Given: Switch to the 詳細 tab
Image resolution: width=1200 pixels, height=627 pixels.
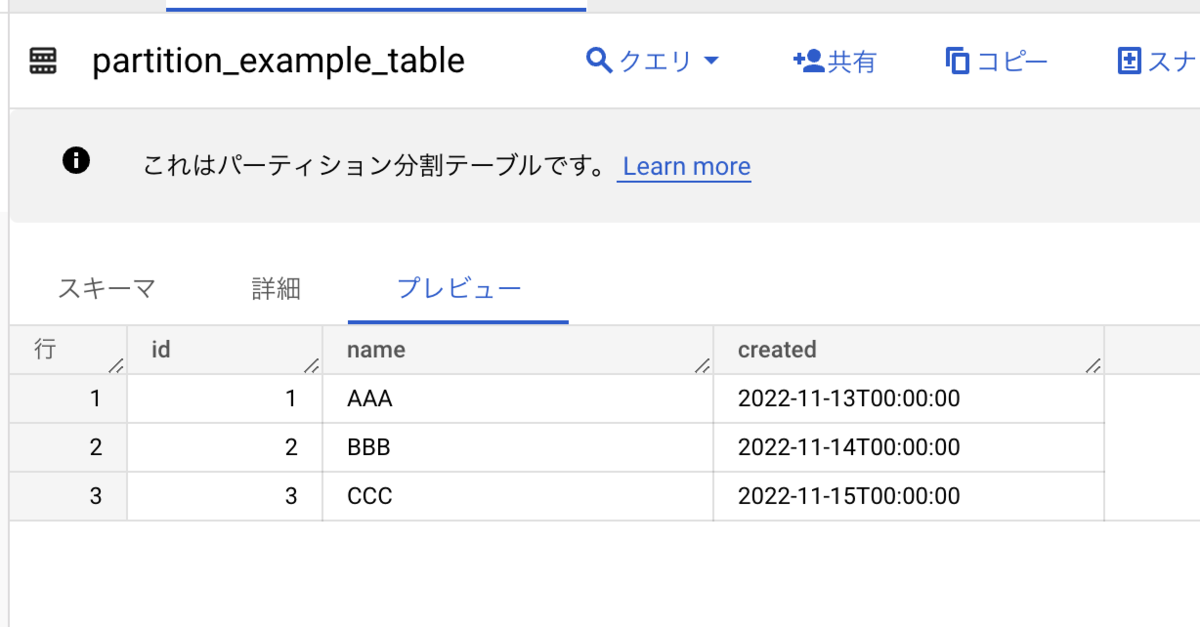Looking at the screenshot, I should [276, 290].
